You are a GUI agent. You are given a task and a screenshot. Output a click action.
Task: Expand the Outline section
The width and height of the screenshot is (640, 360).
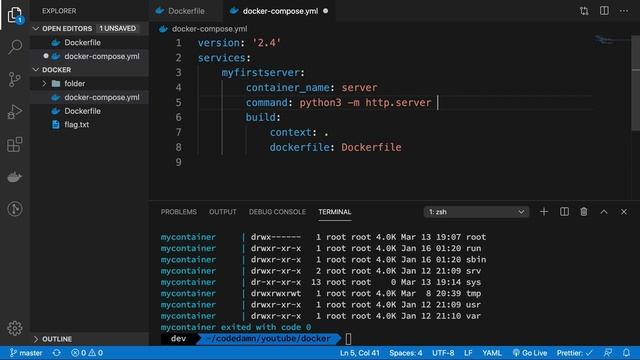click(89, 339)
